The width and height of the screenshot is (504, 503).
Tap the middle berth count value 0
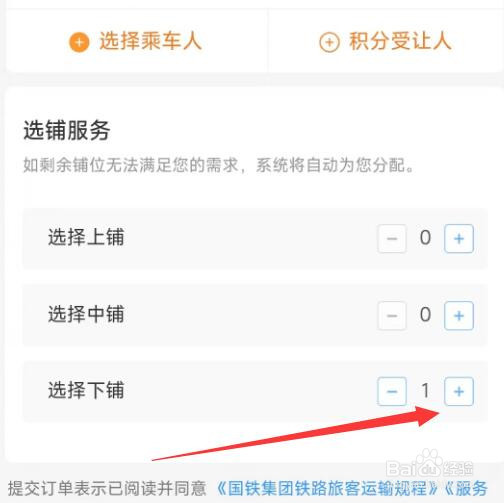click(425, 315)
